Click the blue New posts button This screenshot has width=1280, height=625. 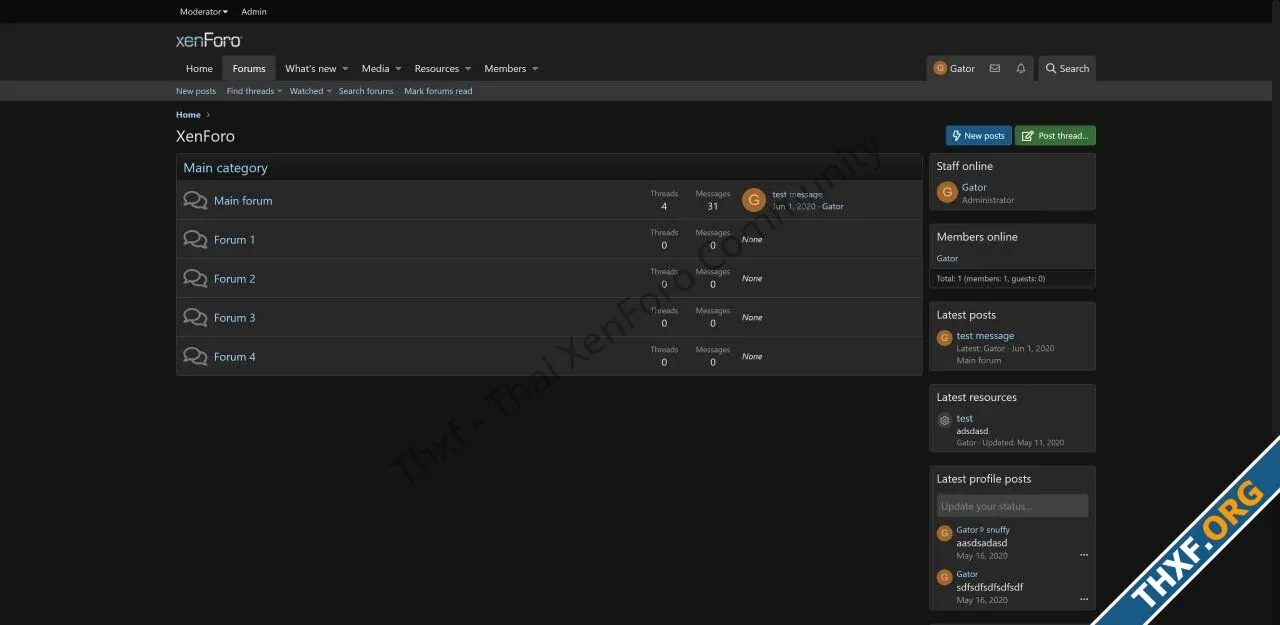click(x=979, y=136)
